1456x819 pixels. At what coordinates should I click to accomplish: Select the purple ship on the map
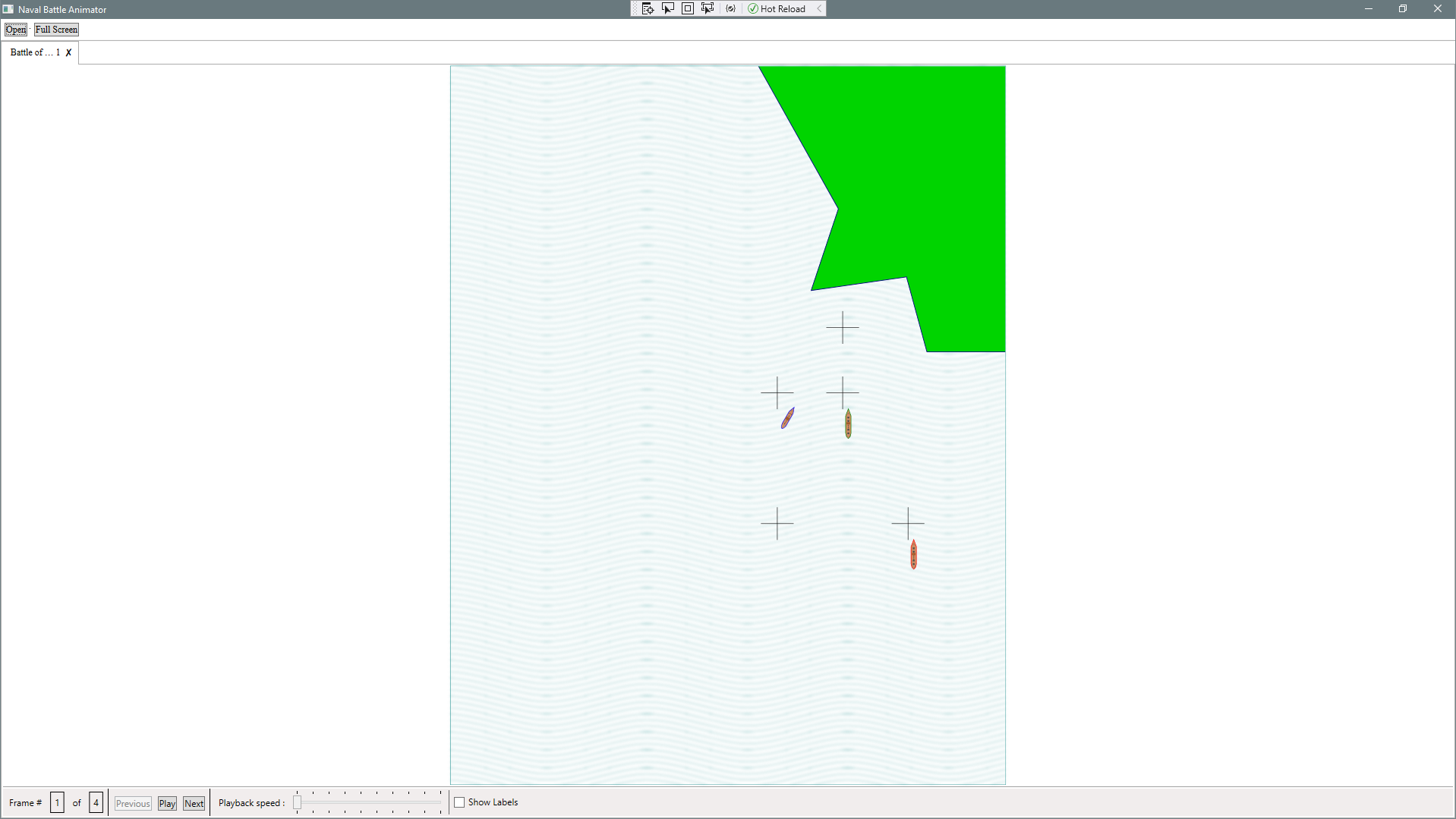(788, 417)
